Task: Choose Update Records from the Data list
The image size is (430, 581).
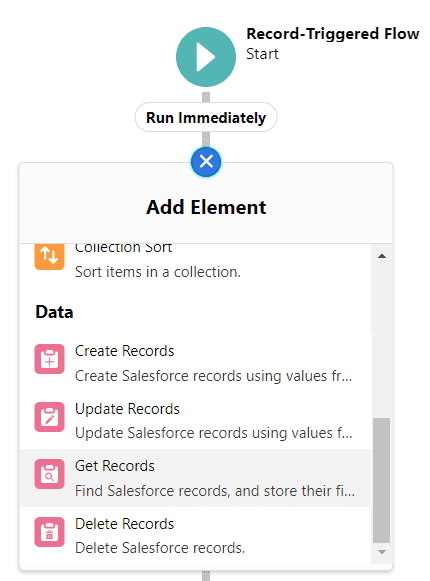Action: pos(195,421)
